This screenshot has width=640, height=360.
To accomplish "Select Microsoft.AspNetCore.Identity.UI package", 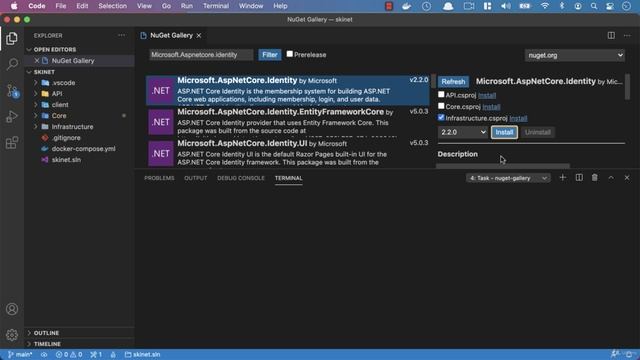I will click(x=288, y=153).
